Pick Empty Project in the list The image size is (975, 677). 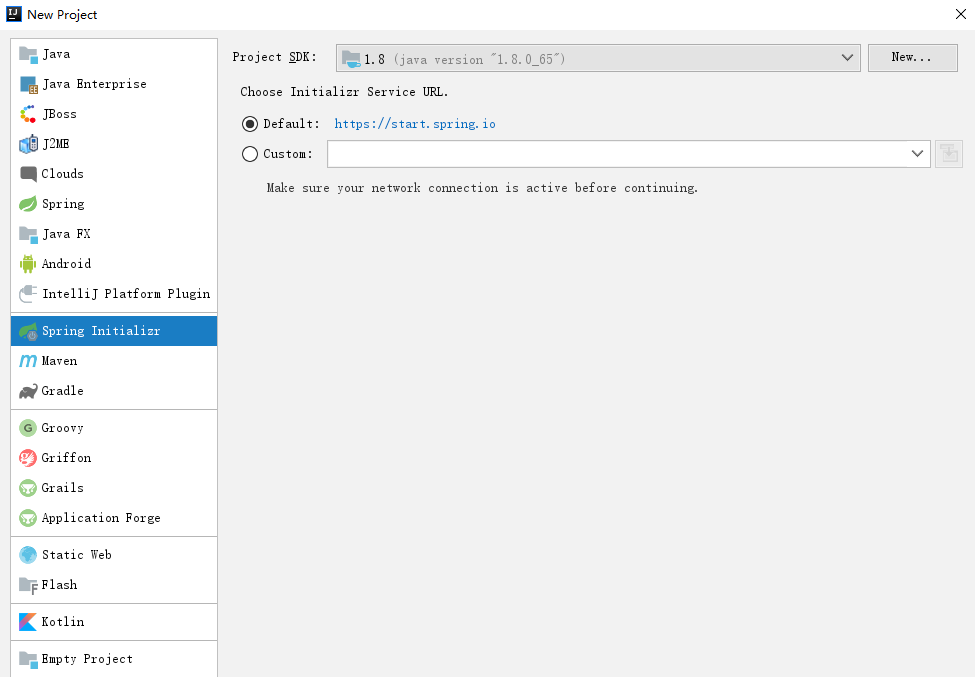[114, 659]
